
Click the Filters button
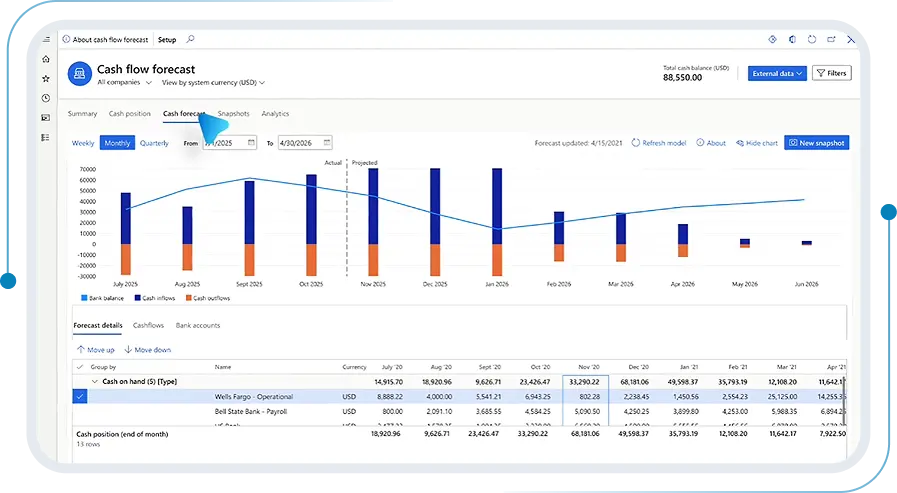[x=831, y=73]
